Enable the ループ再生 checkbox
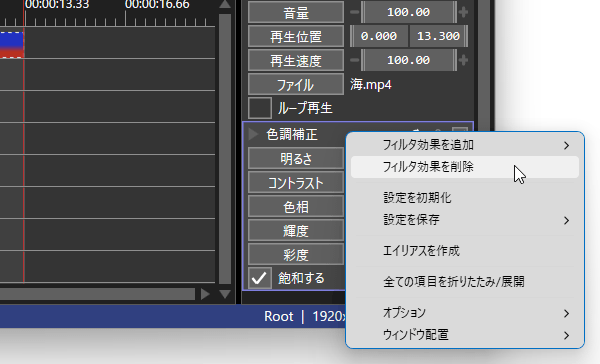 pos(260,108)
